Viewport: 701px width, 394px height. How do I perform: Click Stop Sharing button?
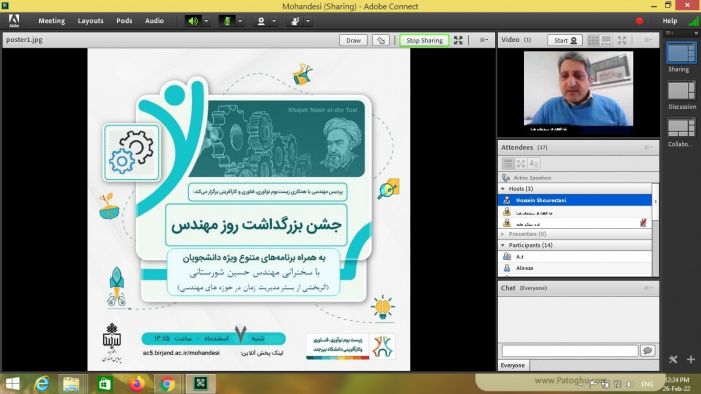tap(424, 40)
